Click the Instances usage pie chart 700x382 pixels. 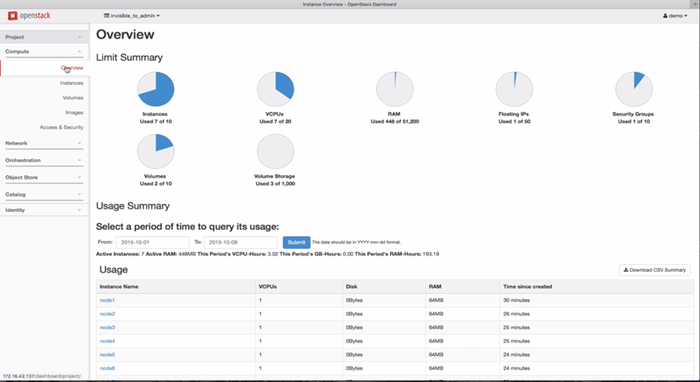(155, 89)
